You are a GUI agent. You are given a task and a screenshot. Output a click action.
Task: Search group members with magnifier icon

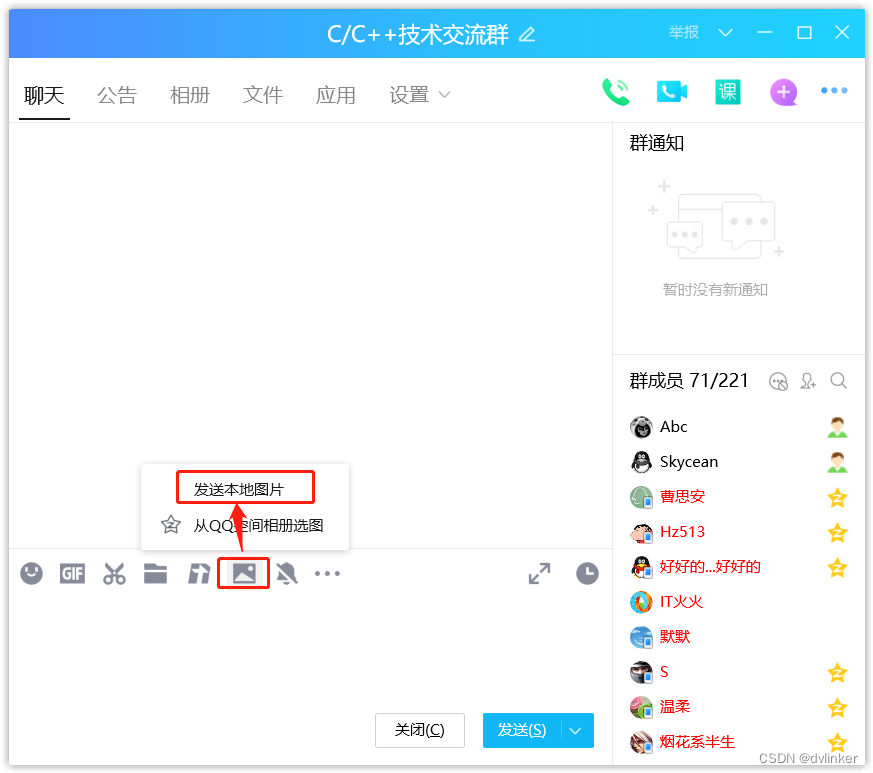pos(839,381)
